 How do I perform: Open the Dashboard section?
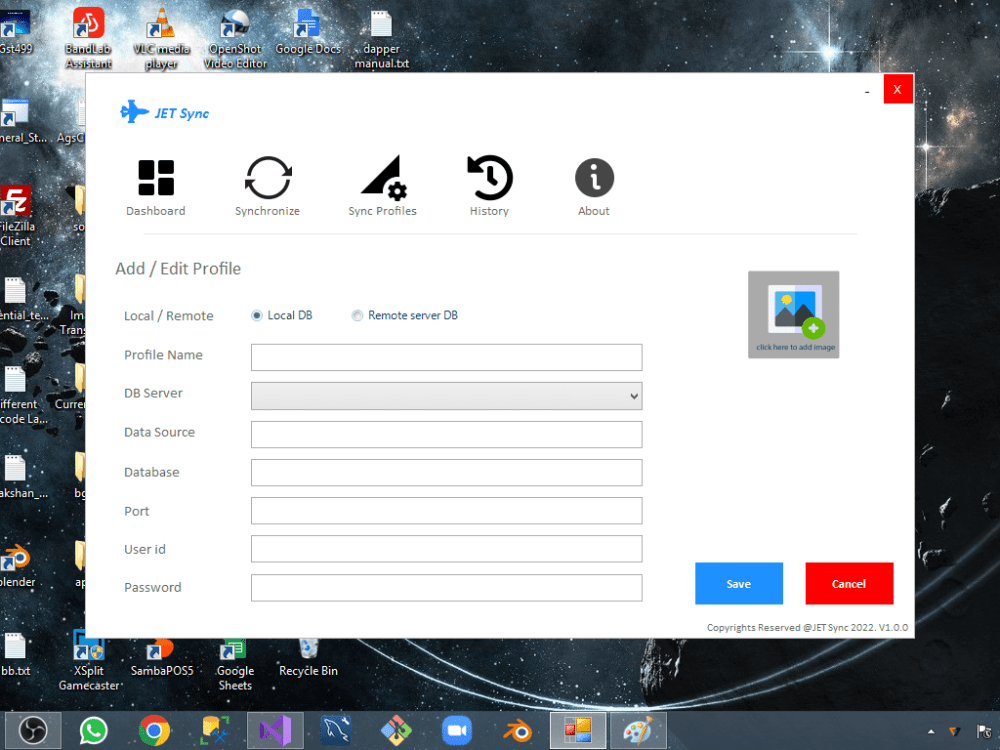pyautogui.click(x=156, y=188)
